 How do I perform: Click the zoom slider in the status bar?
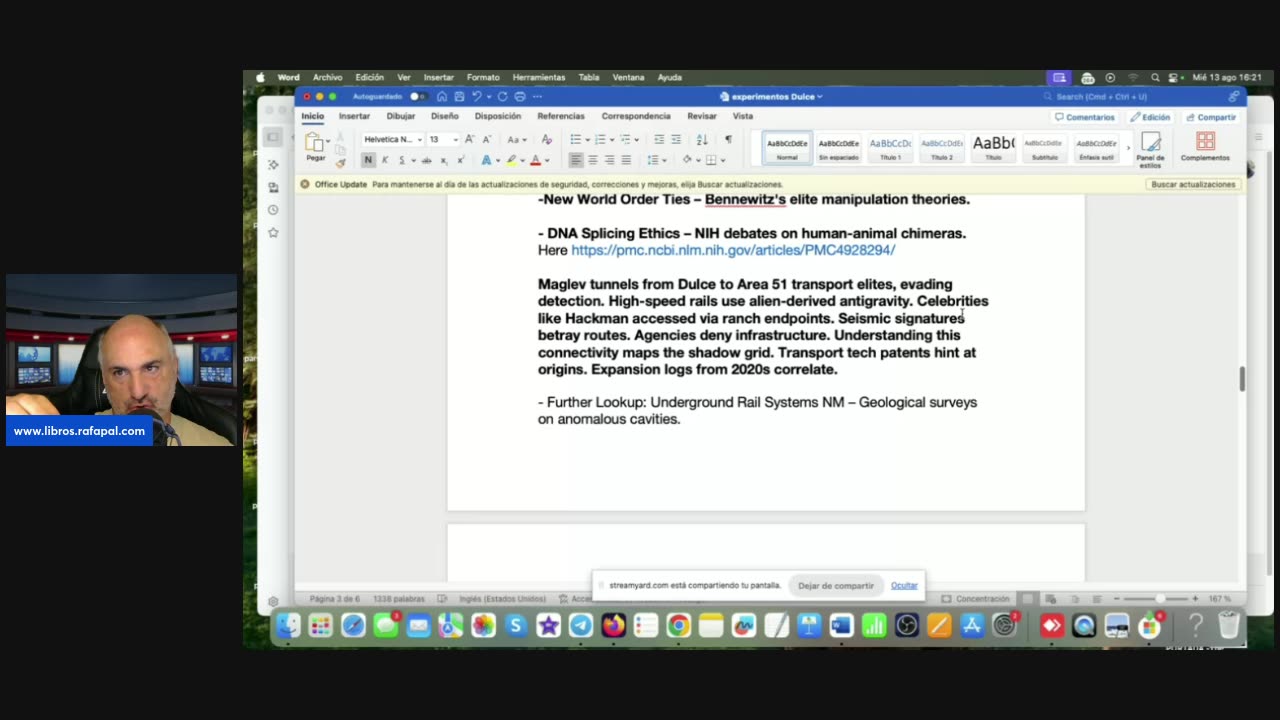pyautogui.click(x=1160, y=599)
